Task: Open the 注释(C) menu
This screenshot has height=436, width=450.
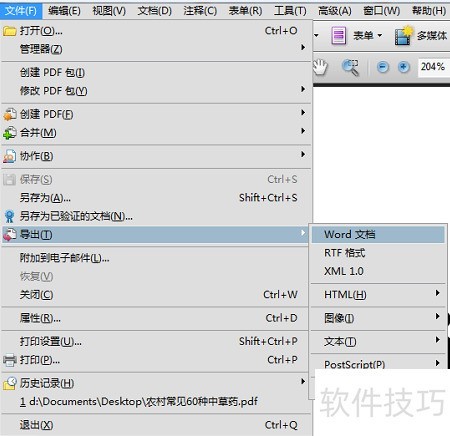Action: 200,11
